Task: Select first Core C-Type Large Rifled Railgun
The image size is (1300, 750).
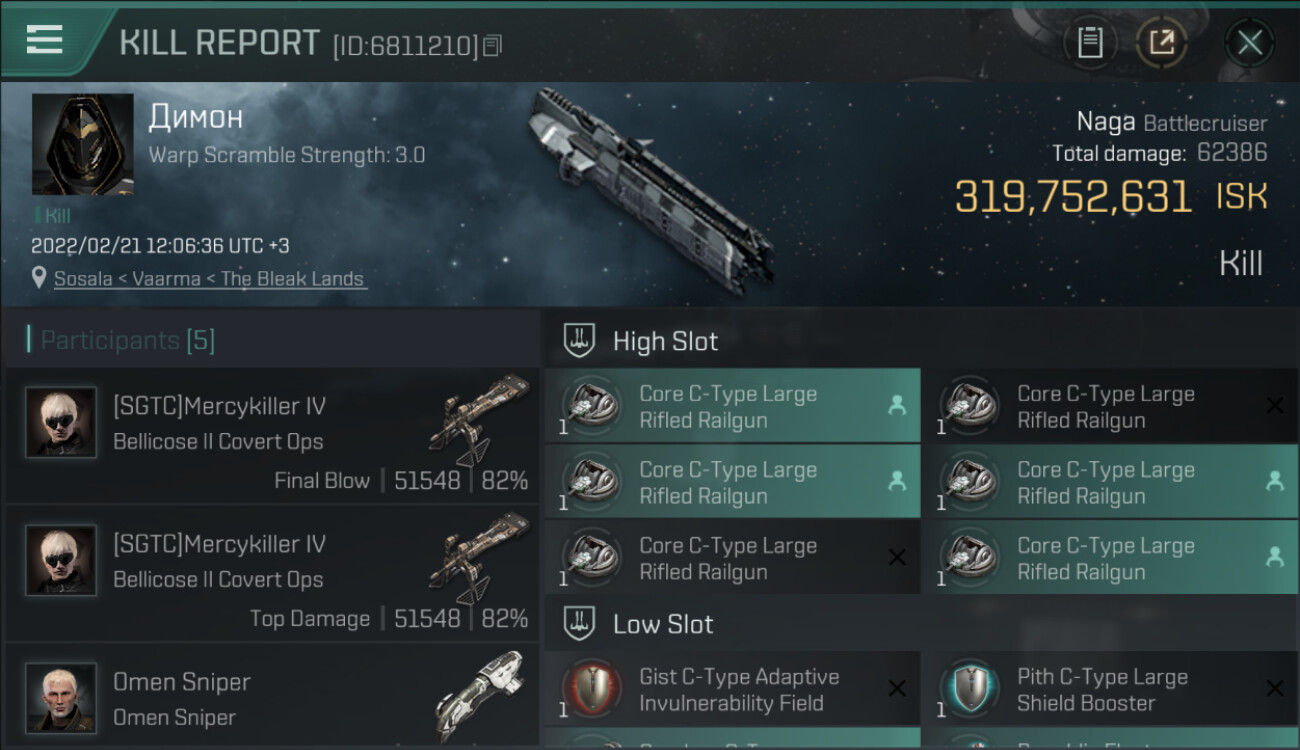Action: 732,406
